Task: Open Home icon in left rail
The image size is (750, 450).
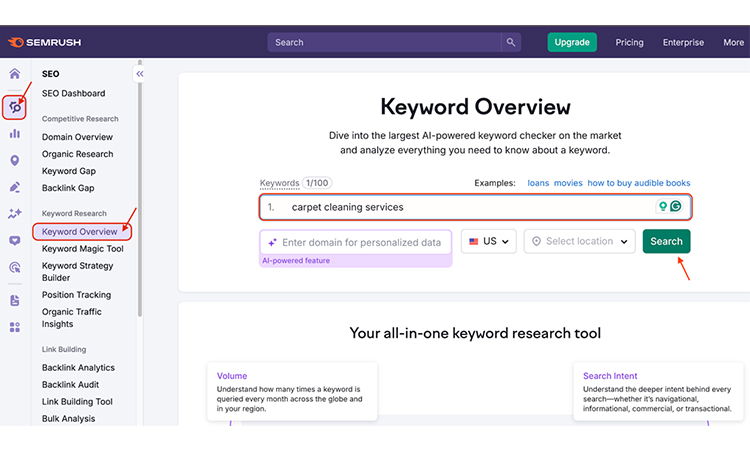Action: [x=15, y=74]
